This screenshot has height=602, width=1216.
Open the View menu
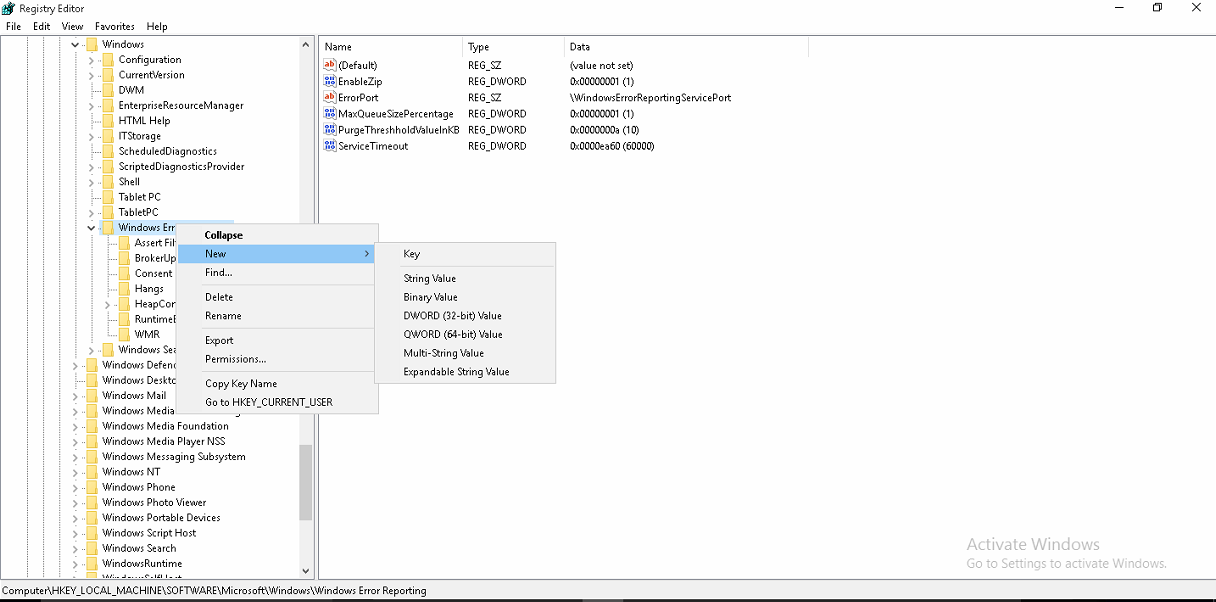[72, 26]
